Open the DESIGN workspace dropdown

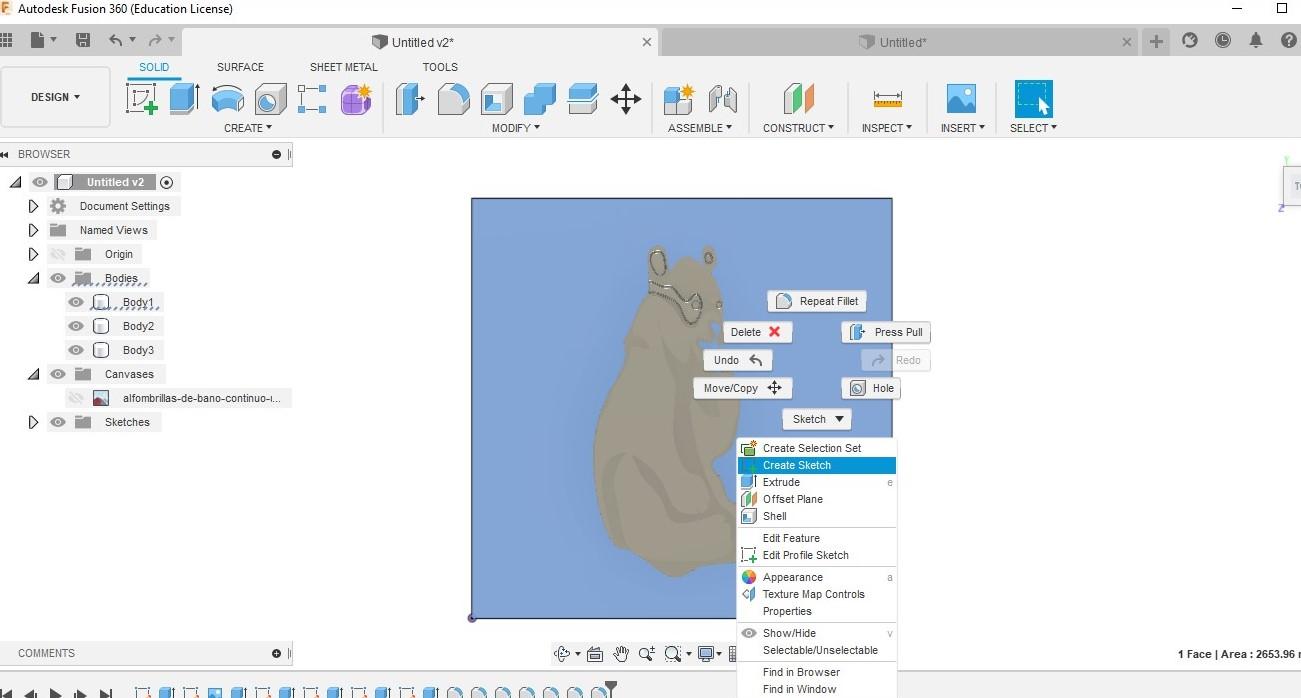click(55, 97)
